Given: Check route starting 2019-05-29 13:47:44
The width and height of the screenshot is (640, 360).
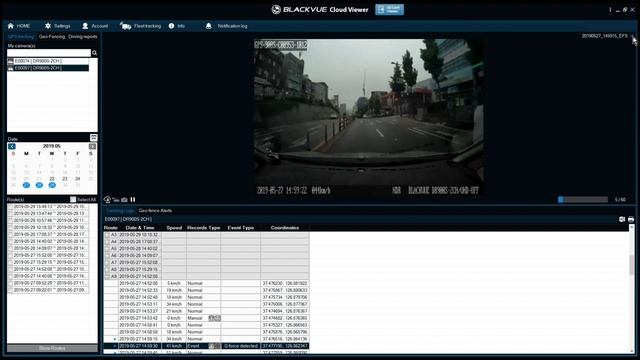Looking at the screenshot, I should click(10, 213).
